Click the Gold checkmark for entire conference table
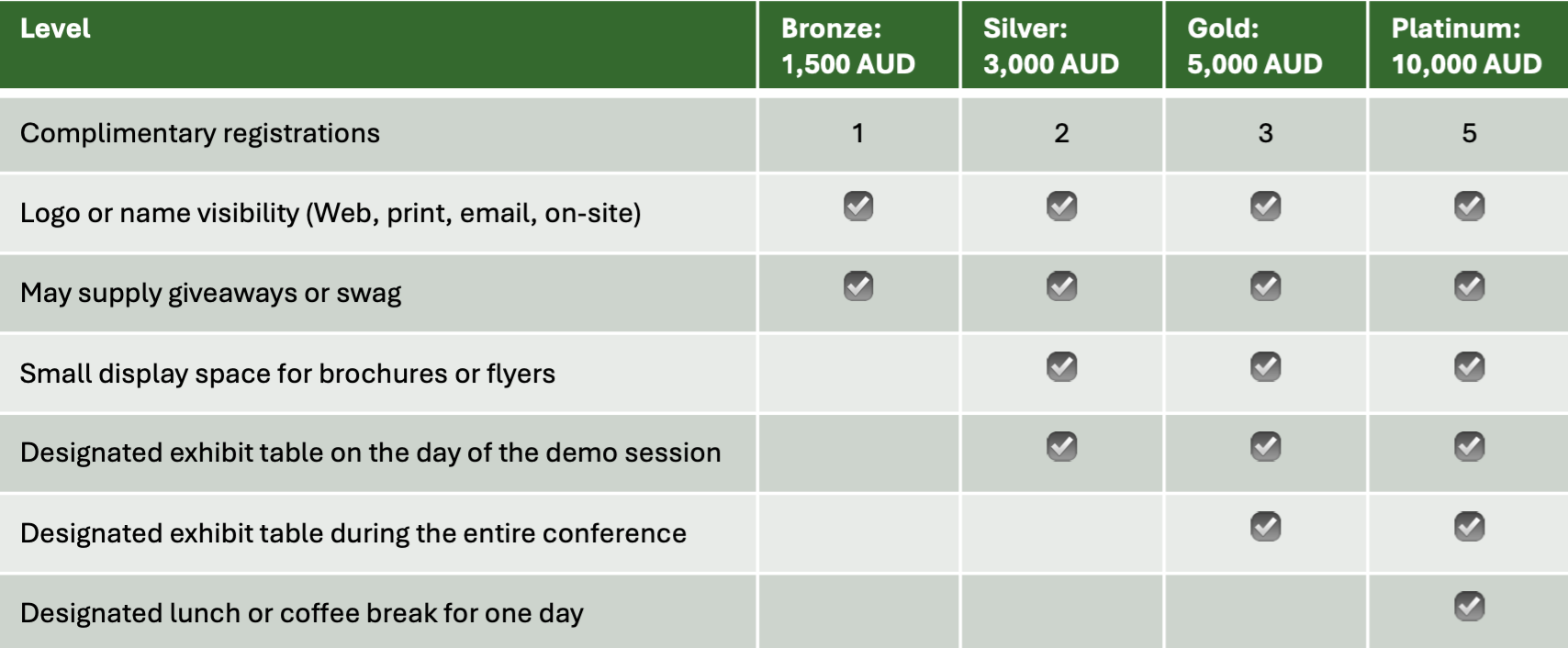The height and width of the screenshot is (648, 1568). click(1266, 527)
